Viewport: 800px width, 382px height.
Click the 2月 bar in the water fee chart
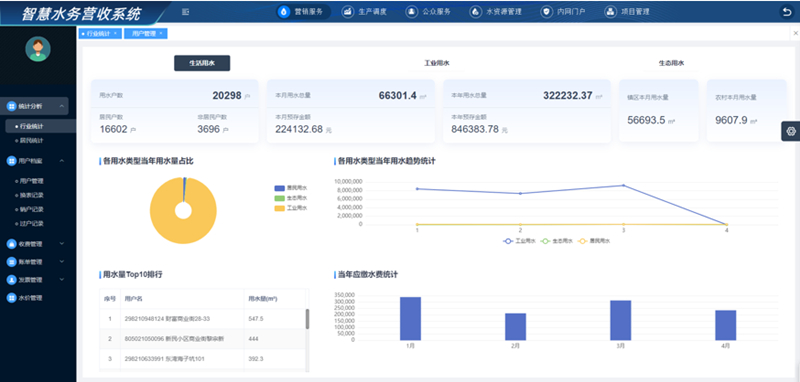(x=515, y=327)
